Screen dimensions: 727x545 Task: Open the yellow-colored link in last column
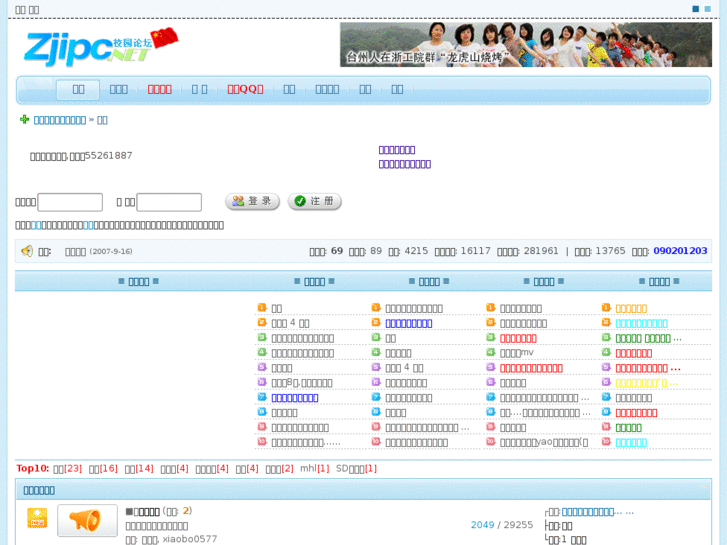[x=647, y=383]
